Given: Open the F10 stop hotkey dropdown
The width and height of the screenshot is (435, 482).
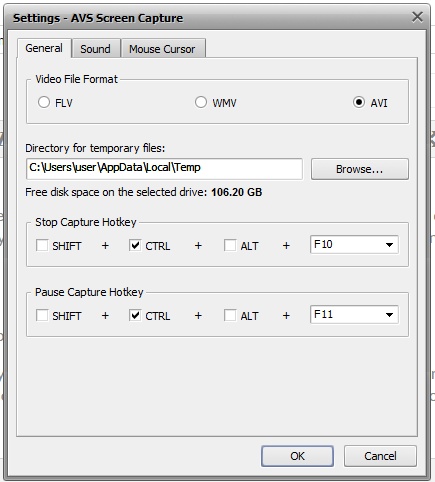Looking at the screenshot, I should (x=354, y=245).
